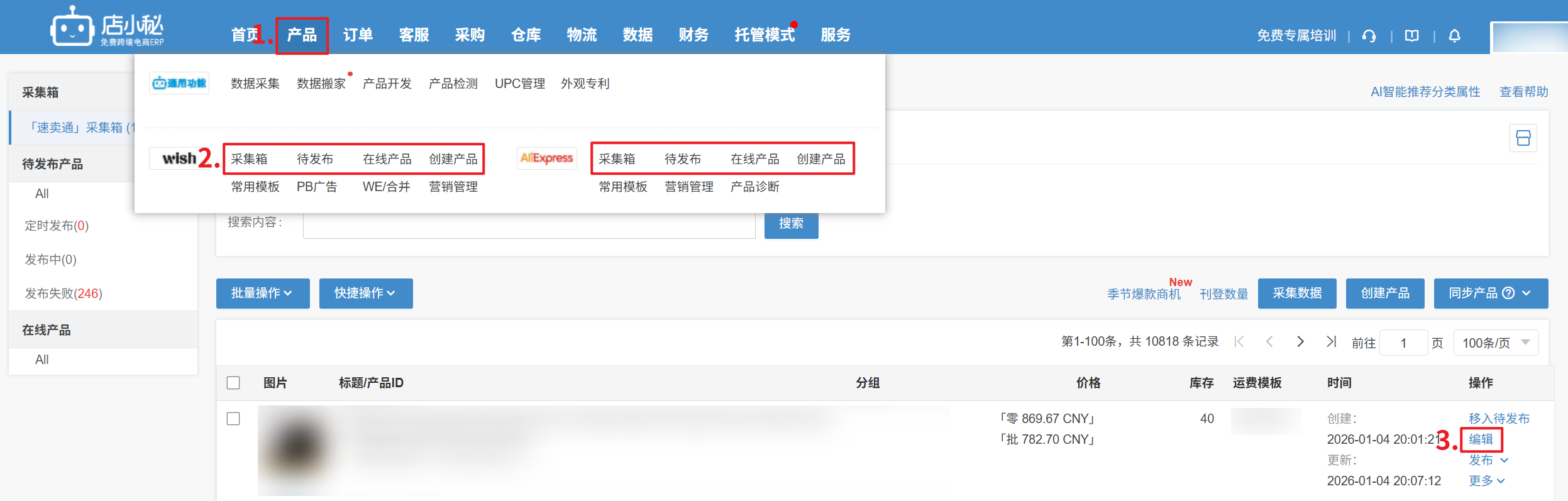Select 数据采集 in the product menu
This screenshot has height=501, width=1568.
pyautogui.click(x=255, y=84)
